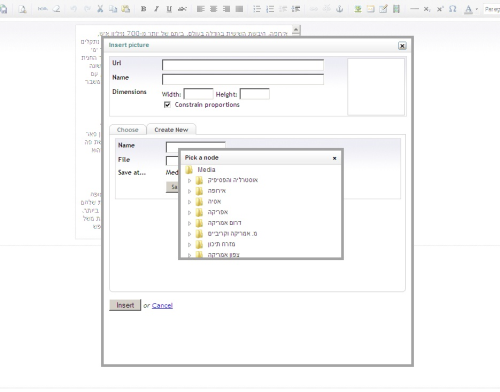Insert a numbered list

[270, 9]
